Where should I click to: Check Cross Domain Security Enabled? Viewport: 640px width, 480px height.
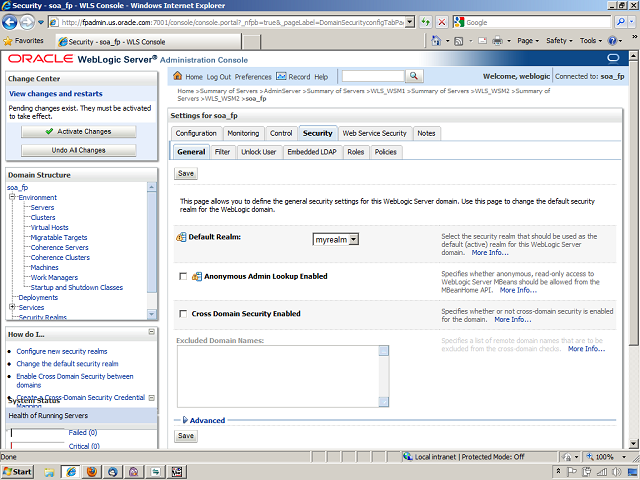pyautogui.click(x=182, y=314)
